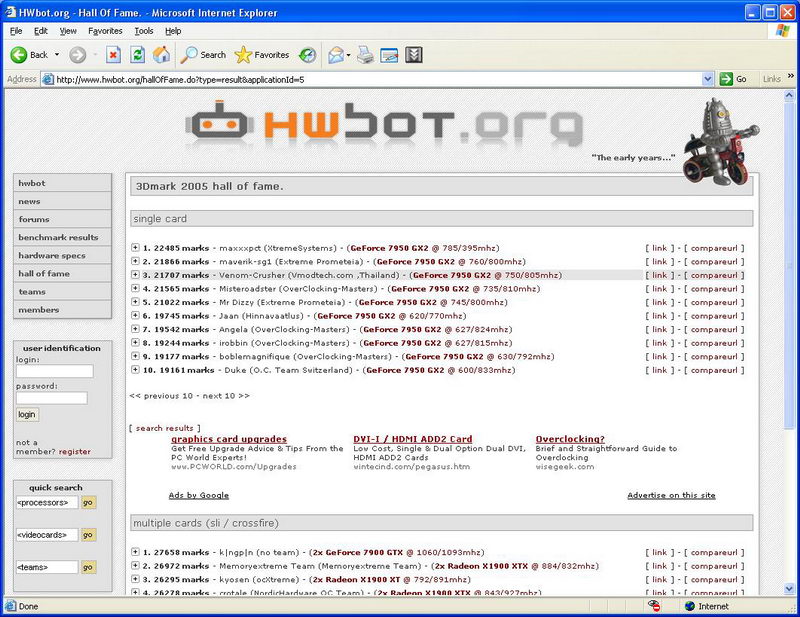This screenshot has height=617, width=800.
Task: Expand result 4 by Misteroadster
Action: pyautogui.click(x=135, y=288)
